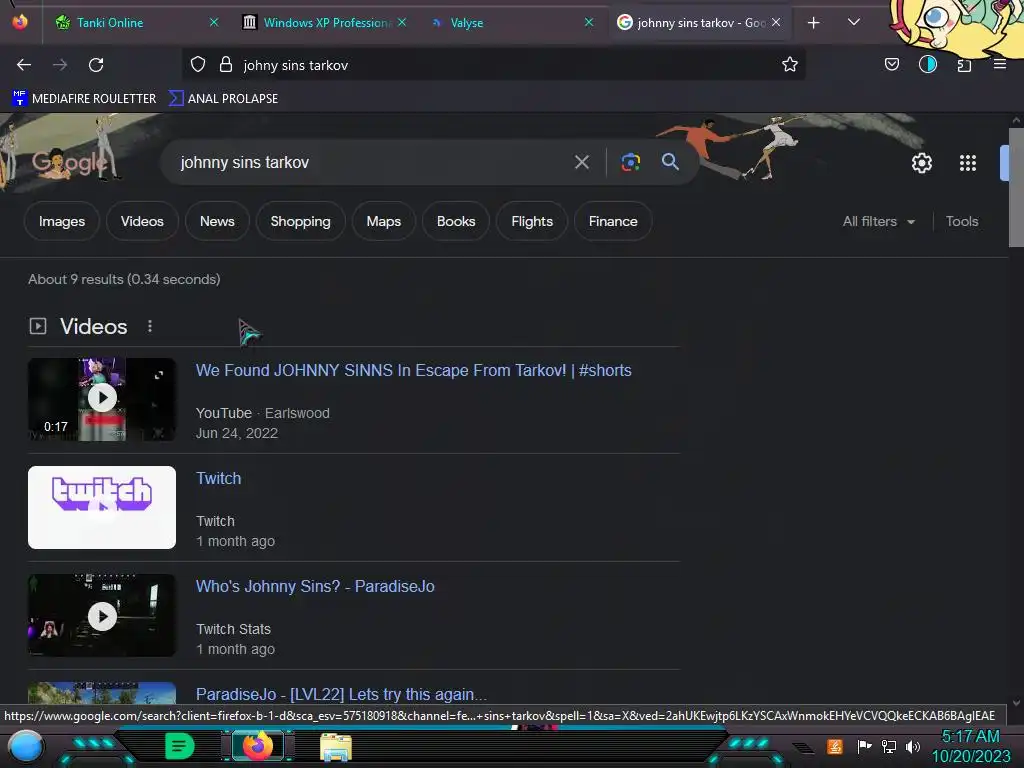Click the orange Java tray icon
Screen dimensions: 1024x768
click(835, 746)
